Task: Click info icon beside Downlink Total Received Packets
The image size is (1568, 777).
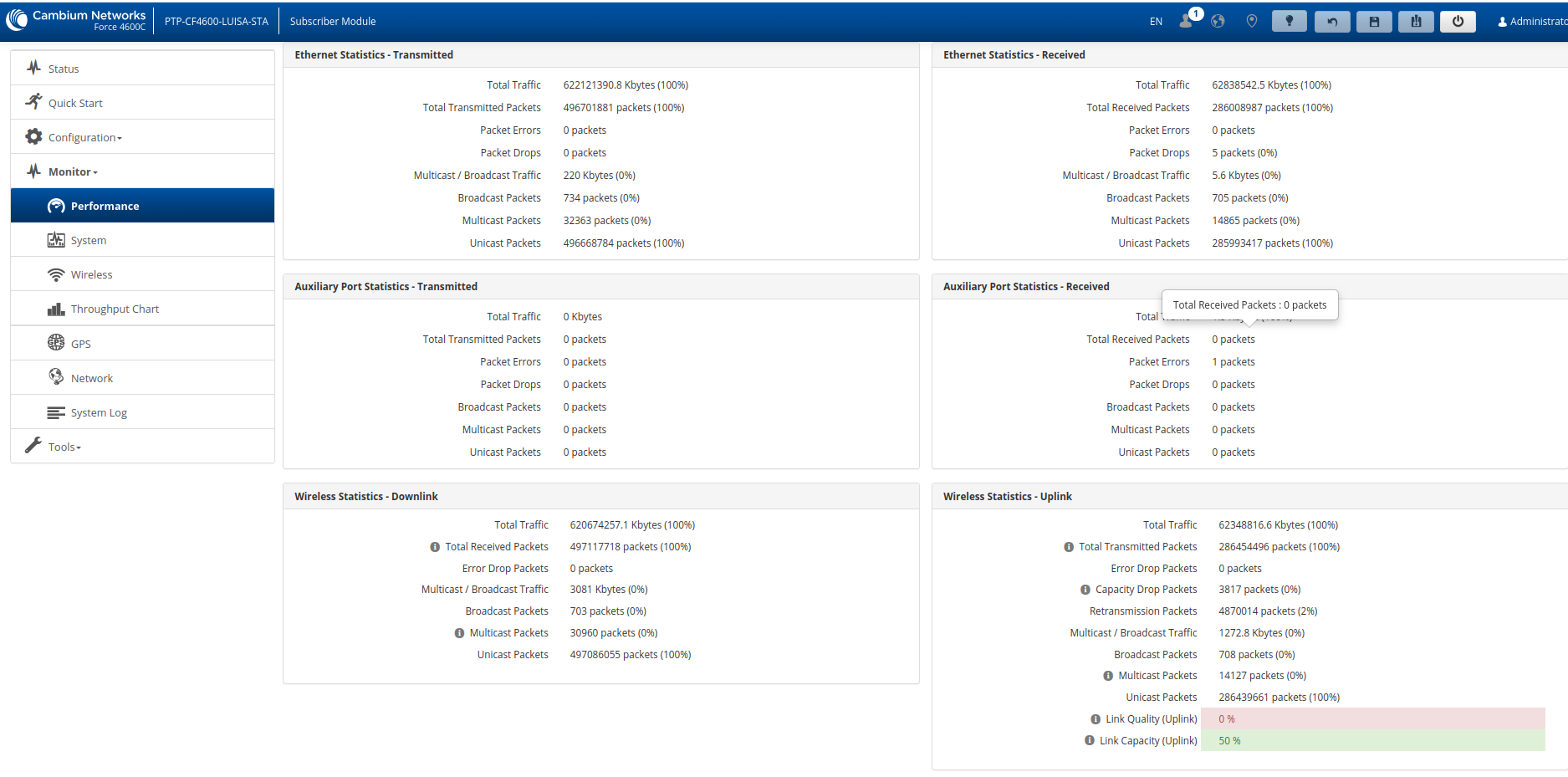Action: [435, 547]
